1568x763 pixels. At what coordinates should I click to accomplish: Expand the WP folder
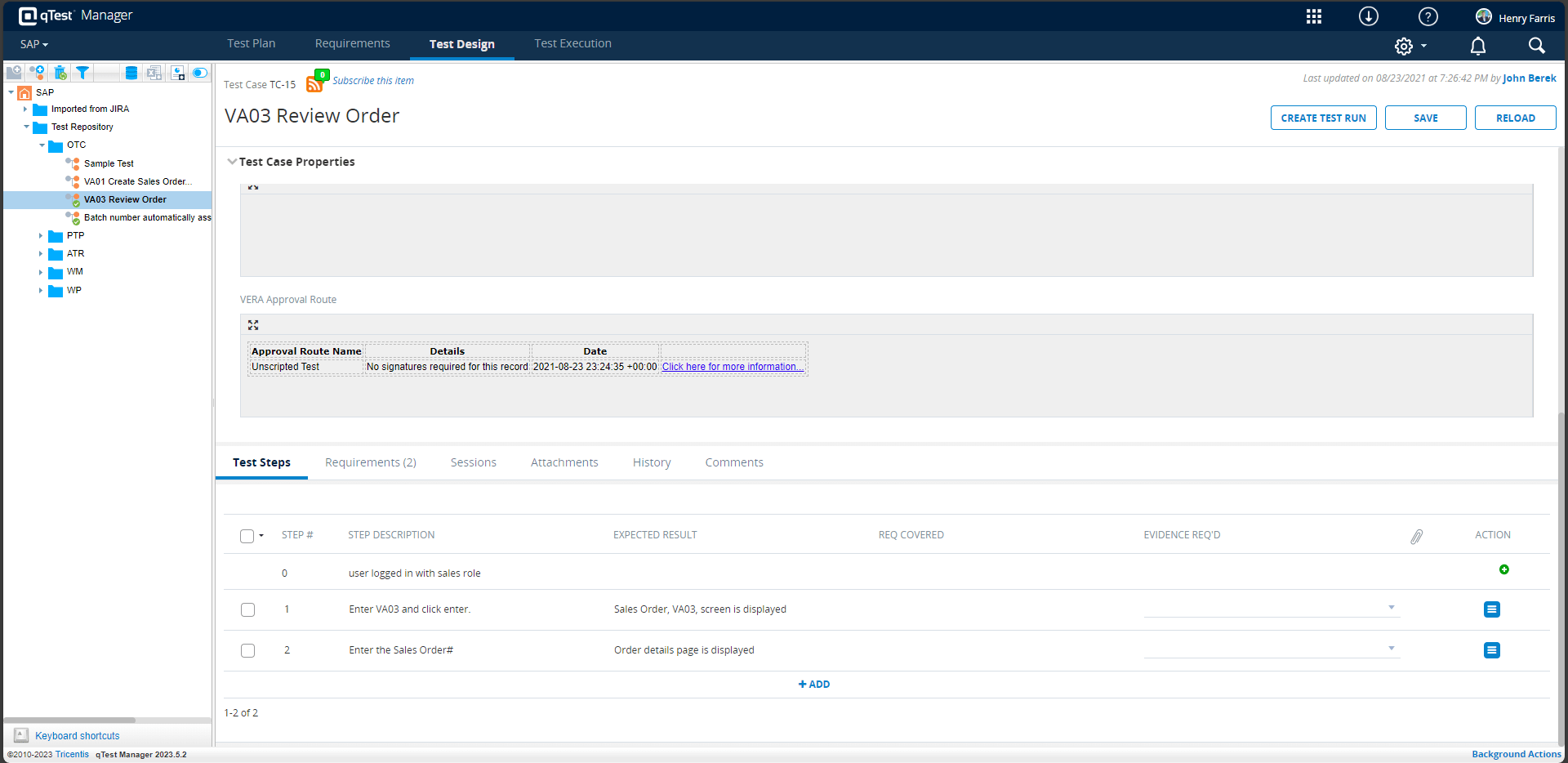pos(41,290)
